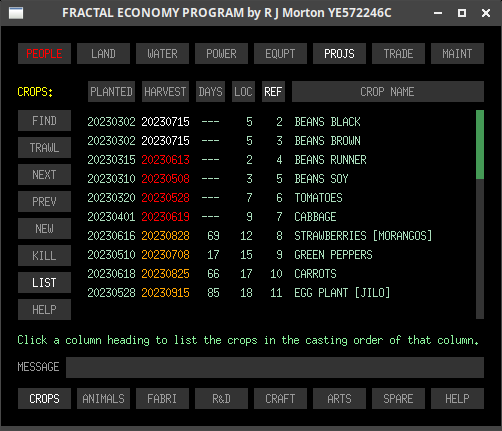Sort crops by LOC column heading
Image resolution: width=502 pixels, height=431 pixels.
coord(243,91)
